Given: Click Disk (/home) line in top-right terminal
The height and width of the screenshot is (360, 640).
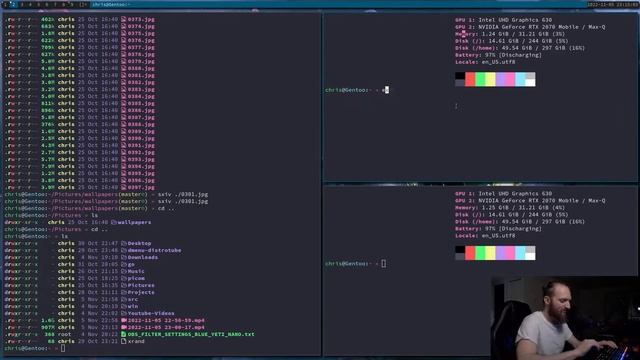Looking at the screenshot, I should 520,48.
